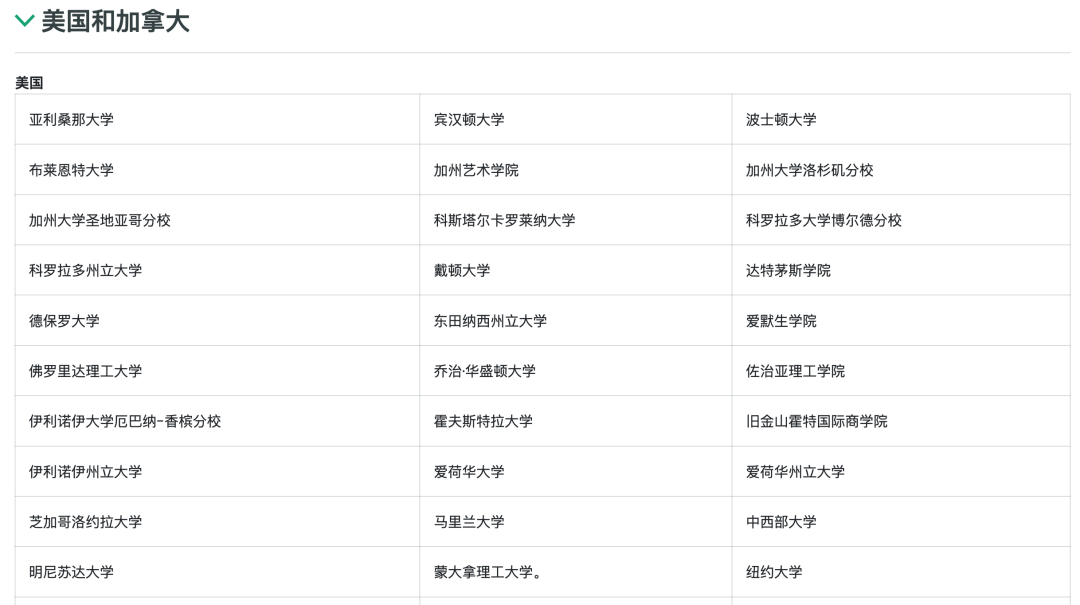This screenshot has width=1080, height=605.
Task: Click on 科斯塔尔卡罗莱纳大学
Action: coord(504,220)
